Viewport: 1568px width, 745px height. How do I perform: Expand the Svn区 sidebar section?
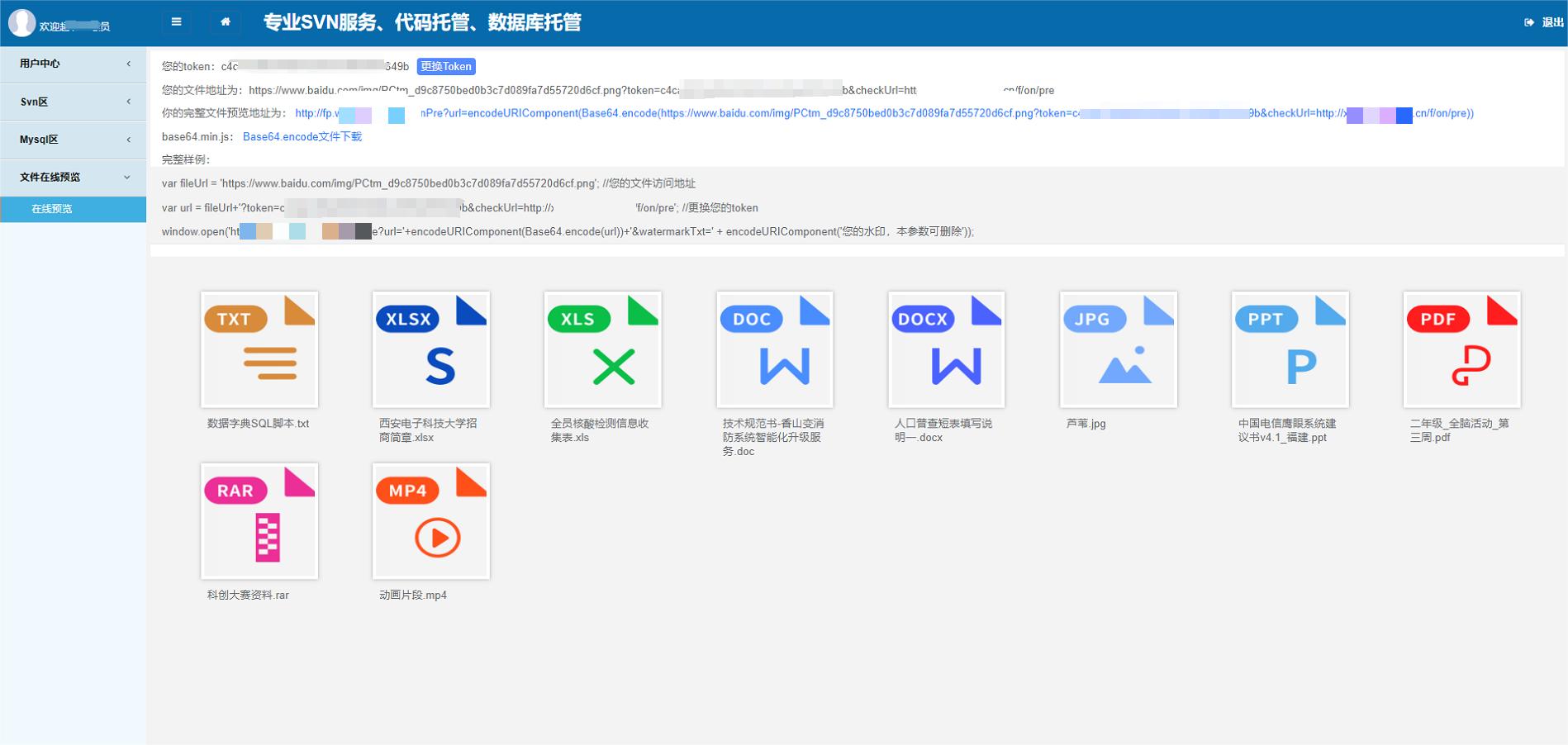point(73,102)
